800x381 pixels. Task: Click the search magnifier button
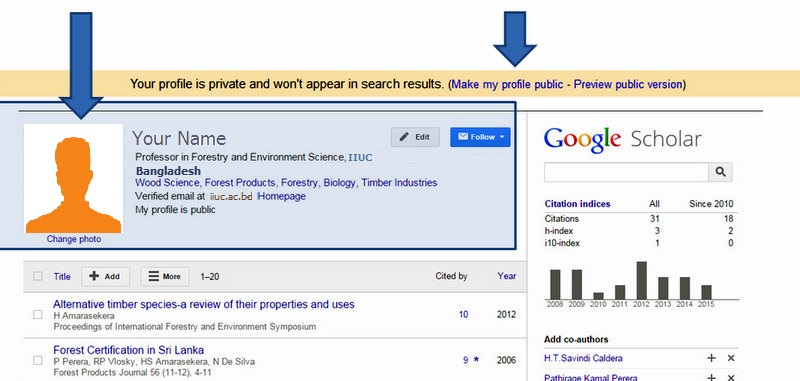tap(720, 172)
